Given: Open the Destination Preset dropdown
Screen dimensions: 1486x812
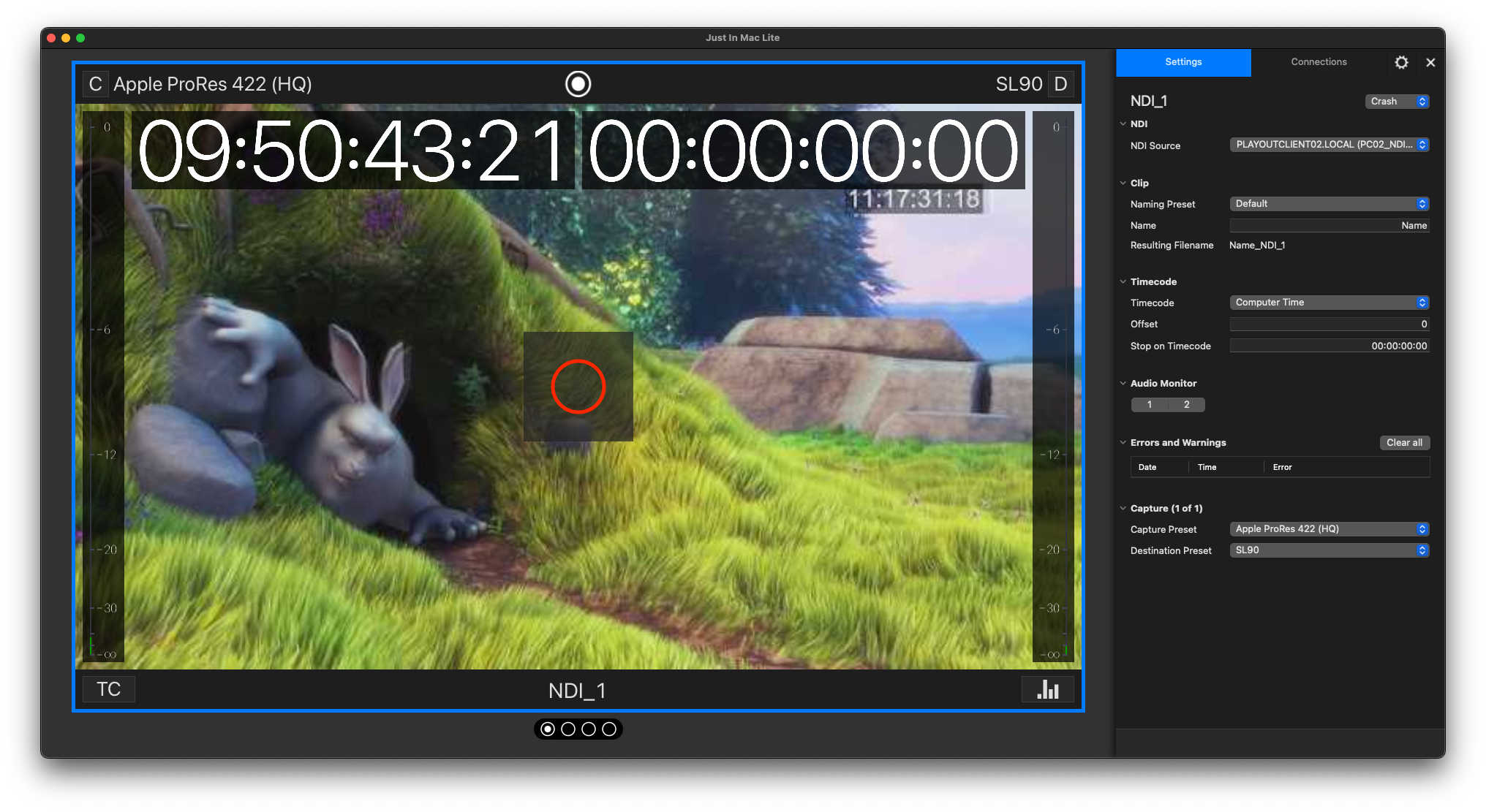Looking at the screenshot, I should (x=1330, y=550).
